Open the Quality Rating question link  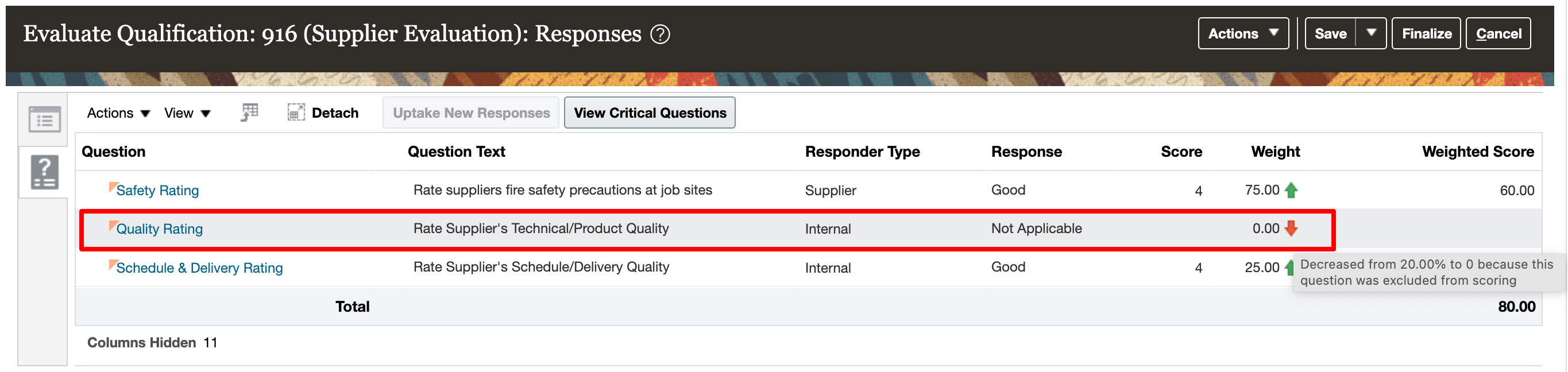160,229
